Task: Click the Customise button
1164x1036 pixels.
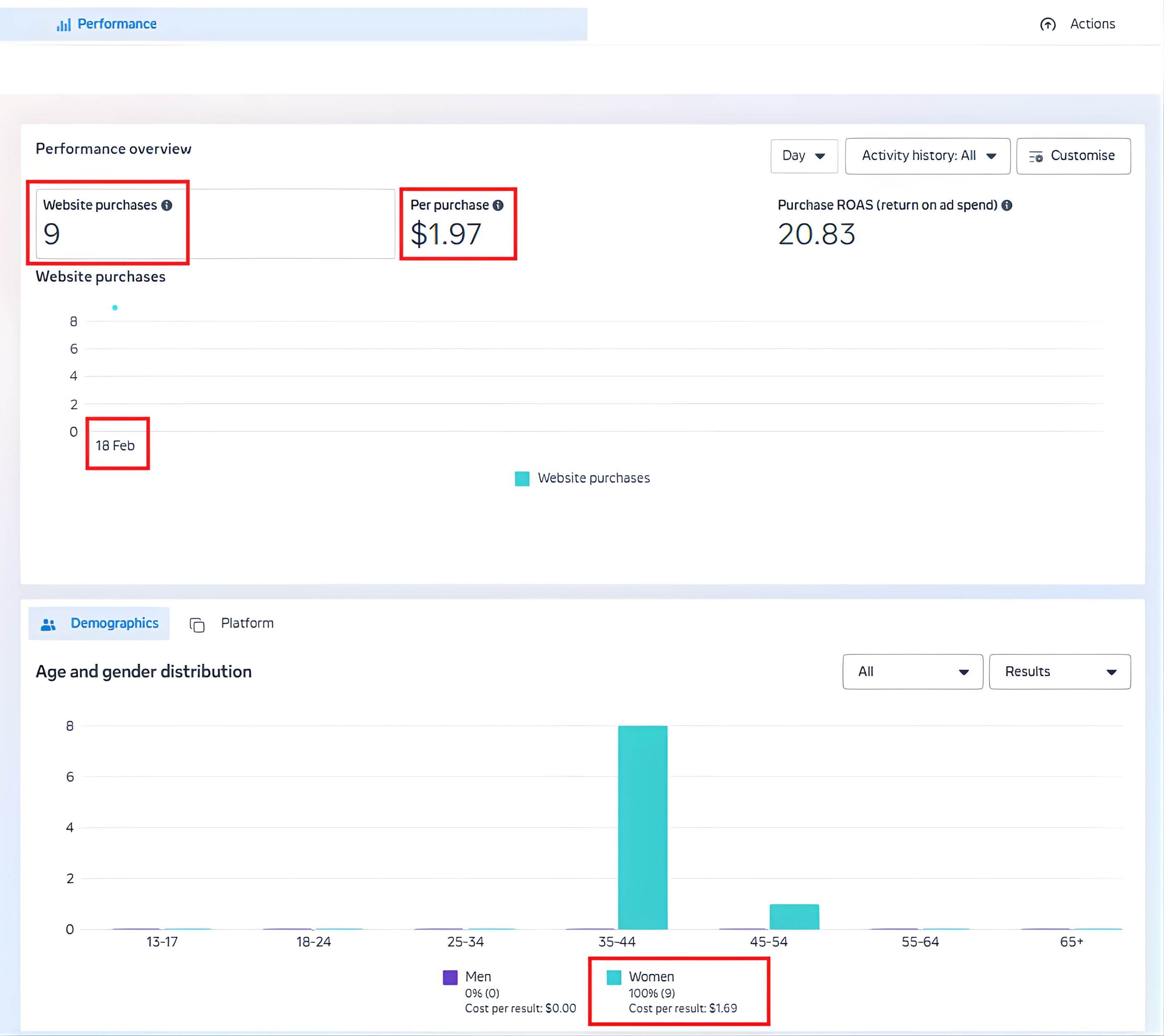Action: pyautogui.click(x=1081, y=156)
